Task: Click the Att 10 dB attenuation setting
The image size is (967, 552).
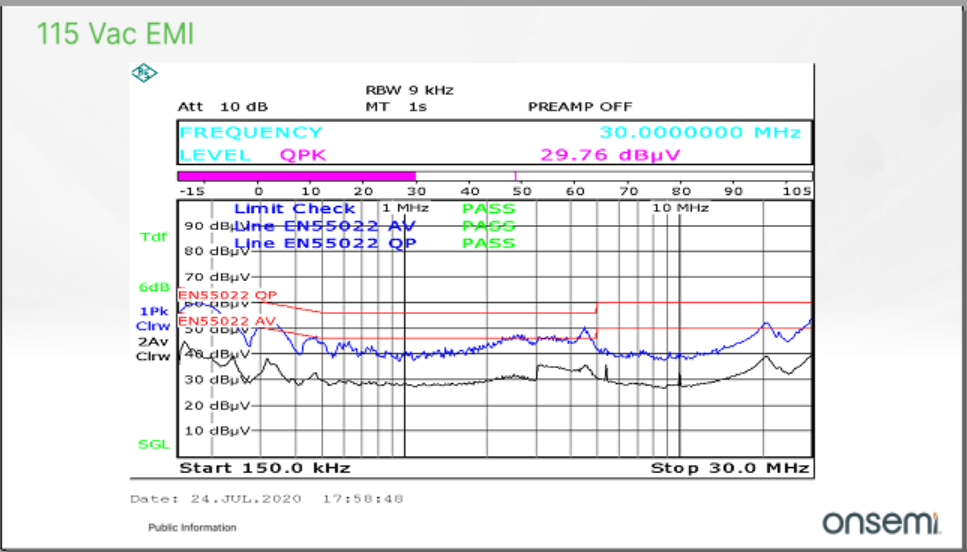Action: coord(222,106)
